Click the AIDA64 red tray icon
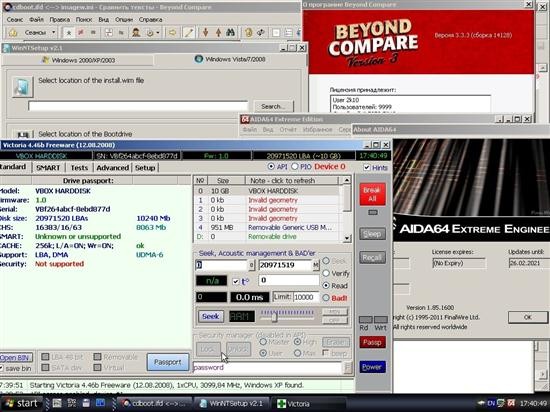The image size is (550, 412). pos(511,403)
